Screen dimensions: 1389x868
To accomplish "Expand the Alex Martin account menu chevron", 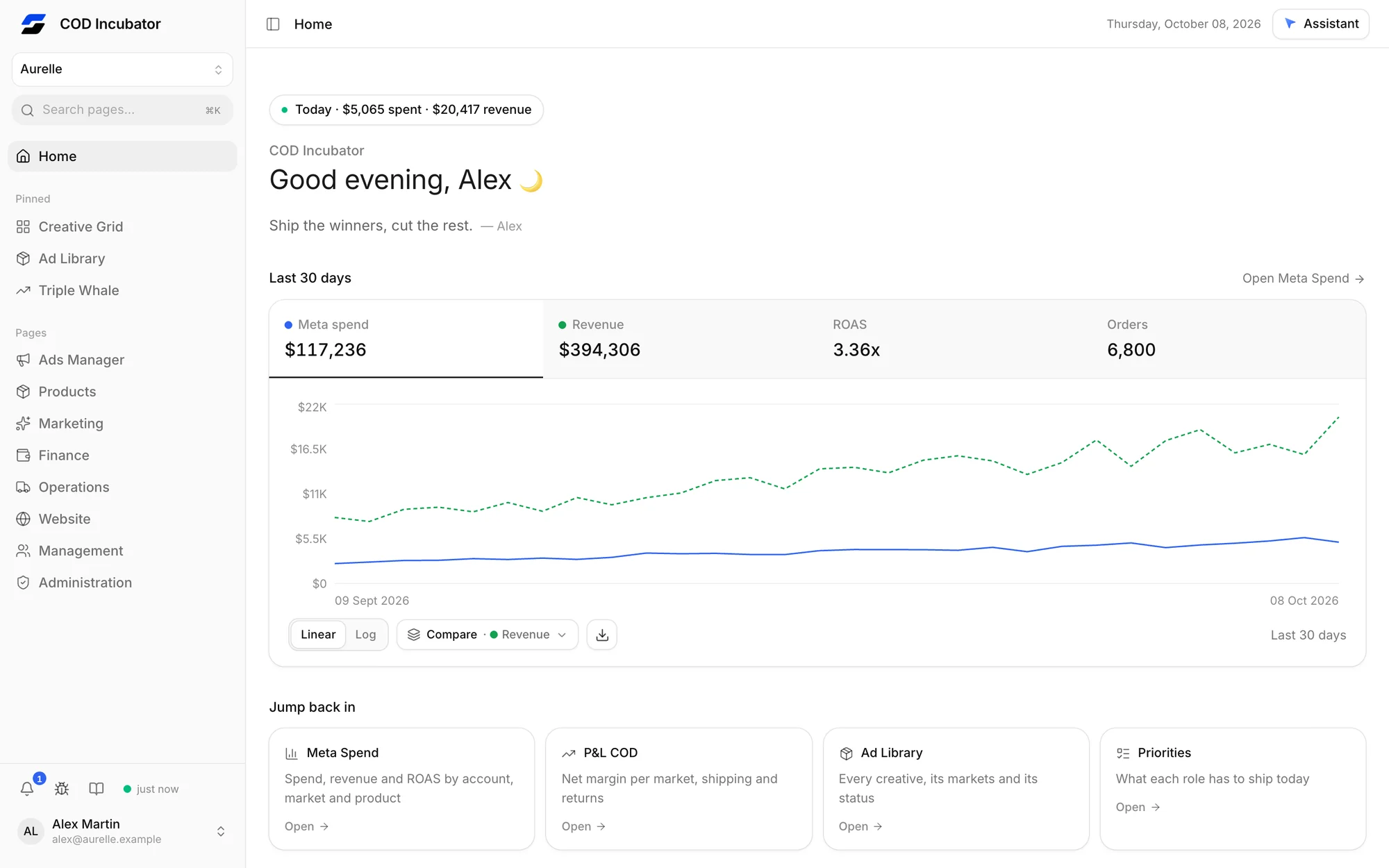I will click(x=221, y=831).
